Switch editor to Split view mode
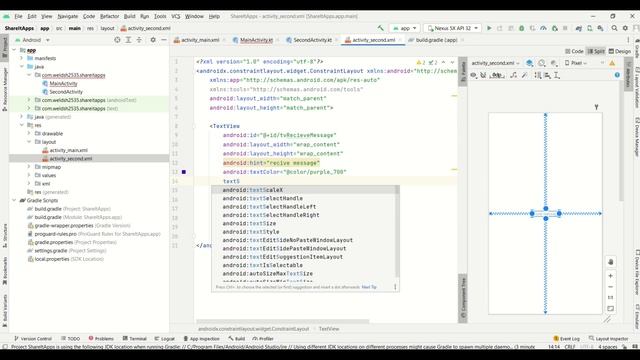The width and height of the screenshot is (640, 360). click(596, 51)
